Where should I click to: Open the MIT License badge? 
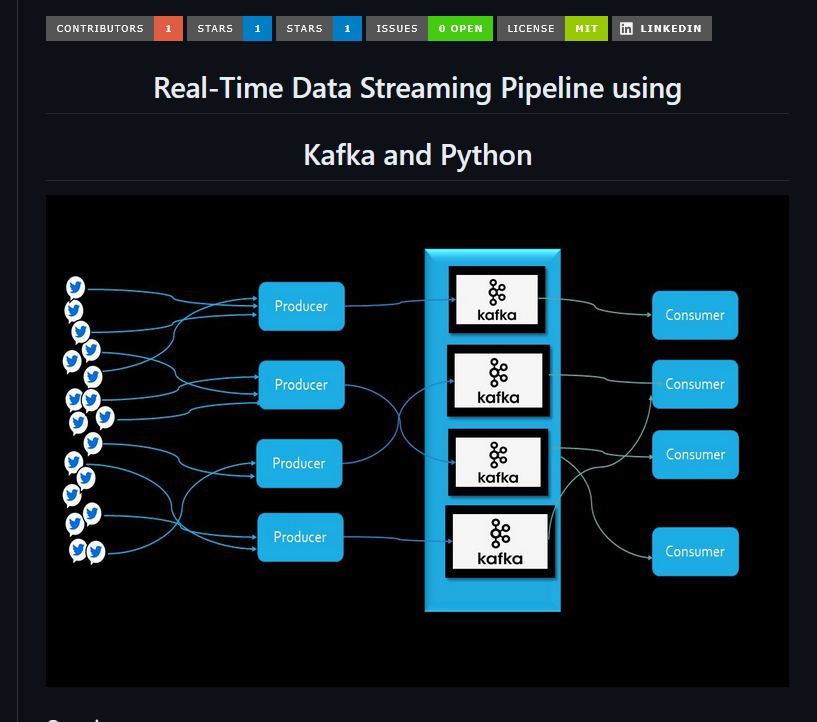[552, 29]
